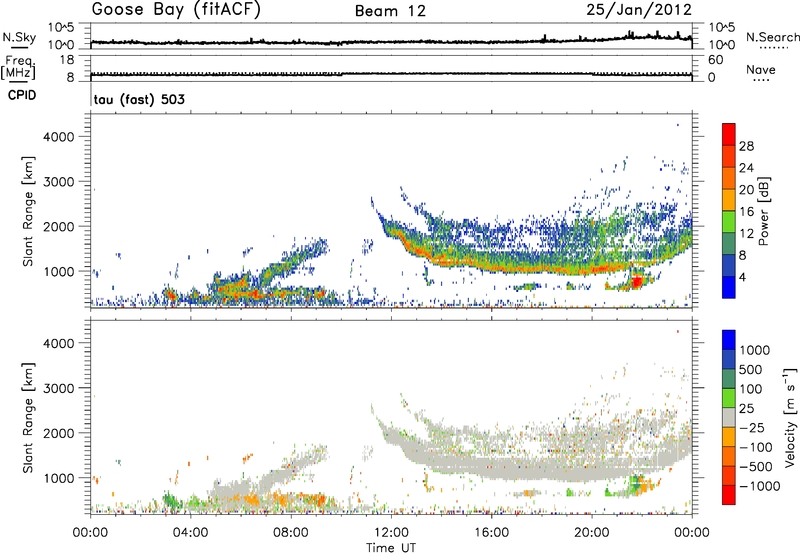Image resolution: width=800 pixels, height=554 pixels.
Task: Click the solid line sample under N.Sky
Action: tap(19, 48)
